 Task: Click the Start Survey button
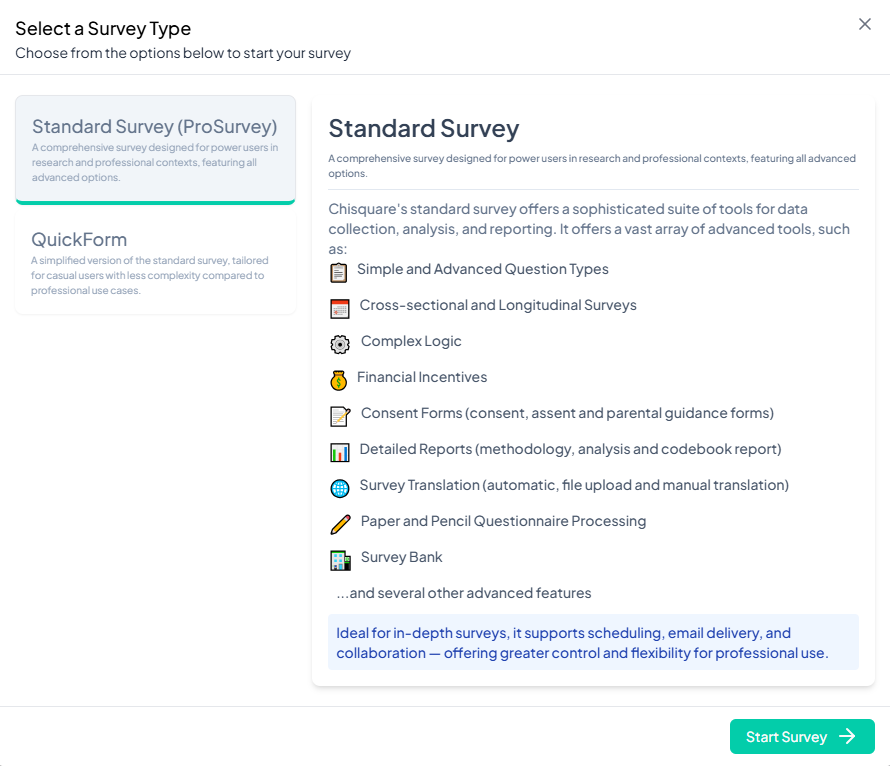coord(802,736)
